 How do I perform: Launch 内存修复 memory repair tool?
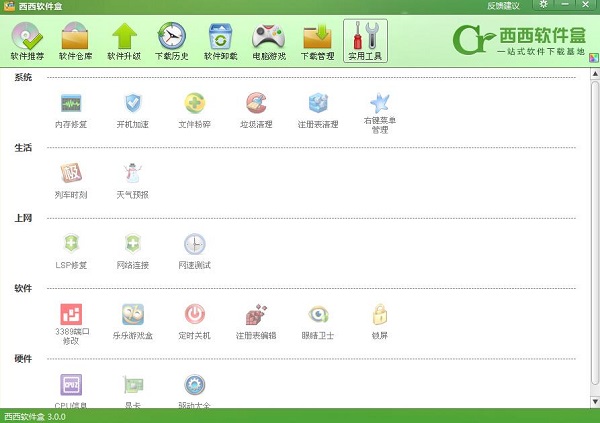[71, 111]
